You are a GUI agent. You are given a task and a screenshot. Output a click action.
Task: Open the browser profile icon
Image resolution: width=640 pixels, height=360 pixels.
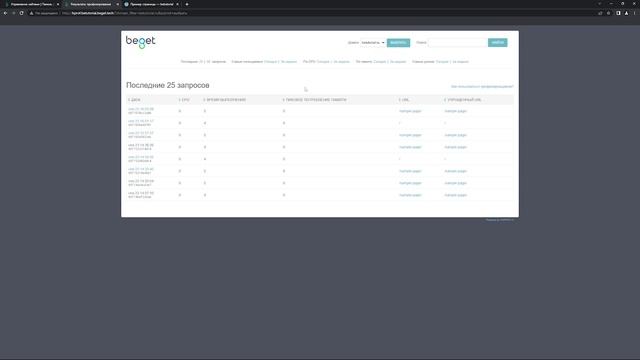627,13
